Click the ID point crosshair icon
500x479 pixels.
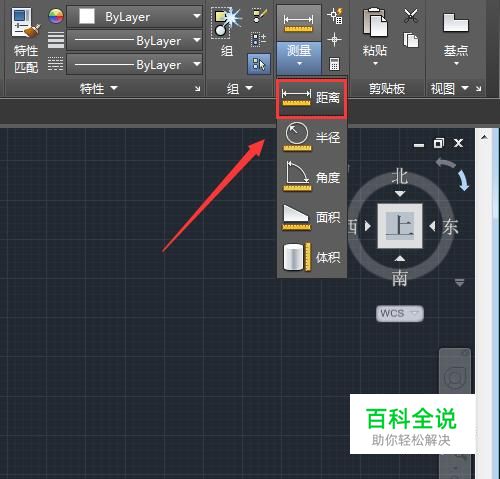coord(334,40)
